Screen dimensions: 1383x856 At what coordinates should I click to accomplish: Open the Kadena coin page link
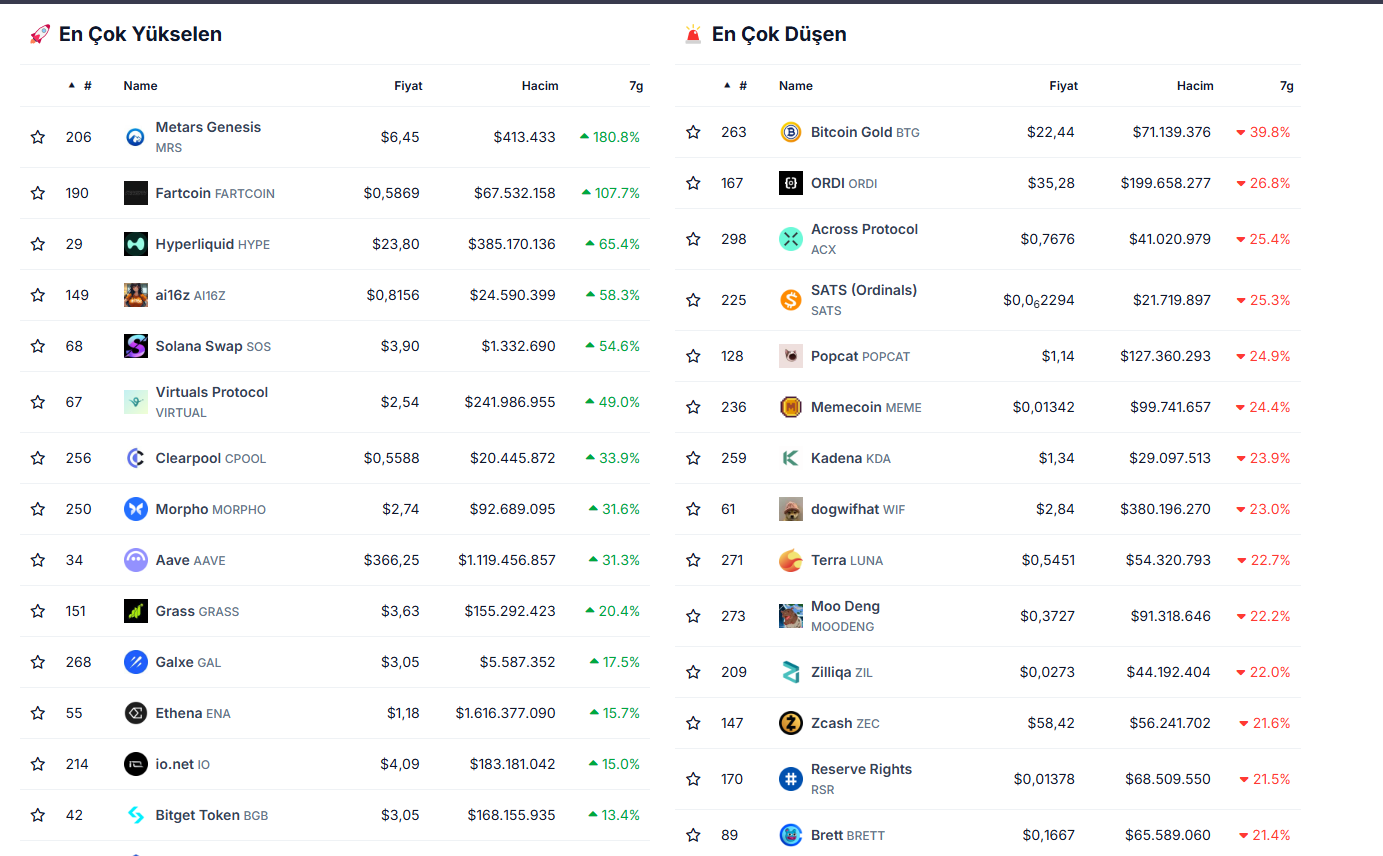(851, 458)
